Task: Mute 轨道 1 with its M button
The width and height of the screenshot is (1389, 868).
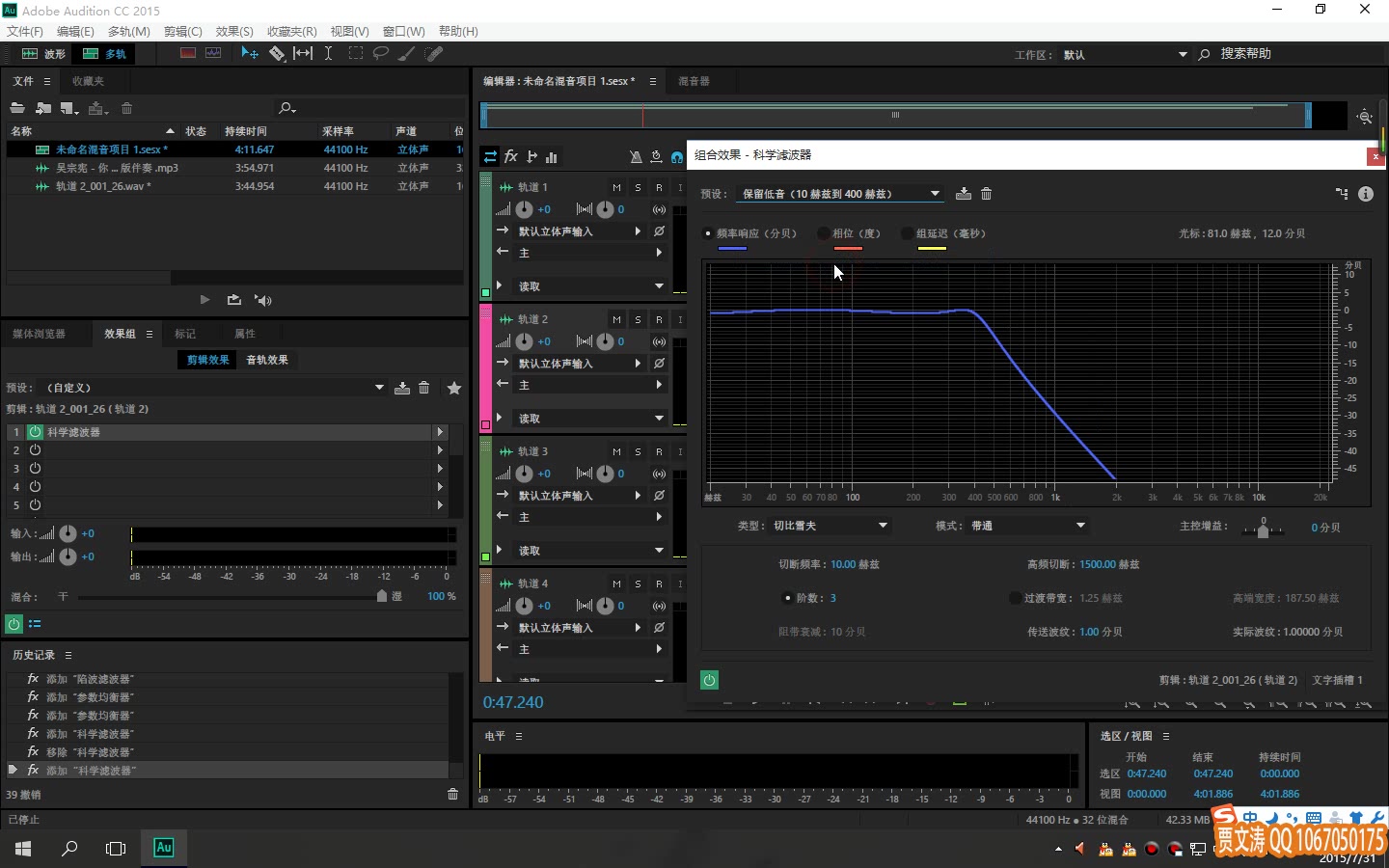Action: tap(616, 187)
